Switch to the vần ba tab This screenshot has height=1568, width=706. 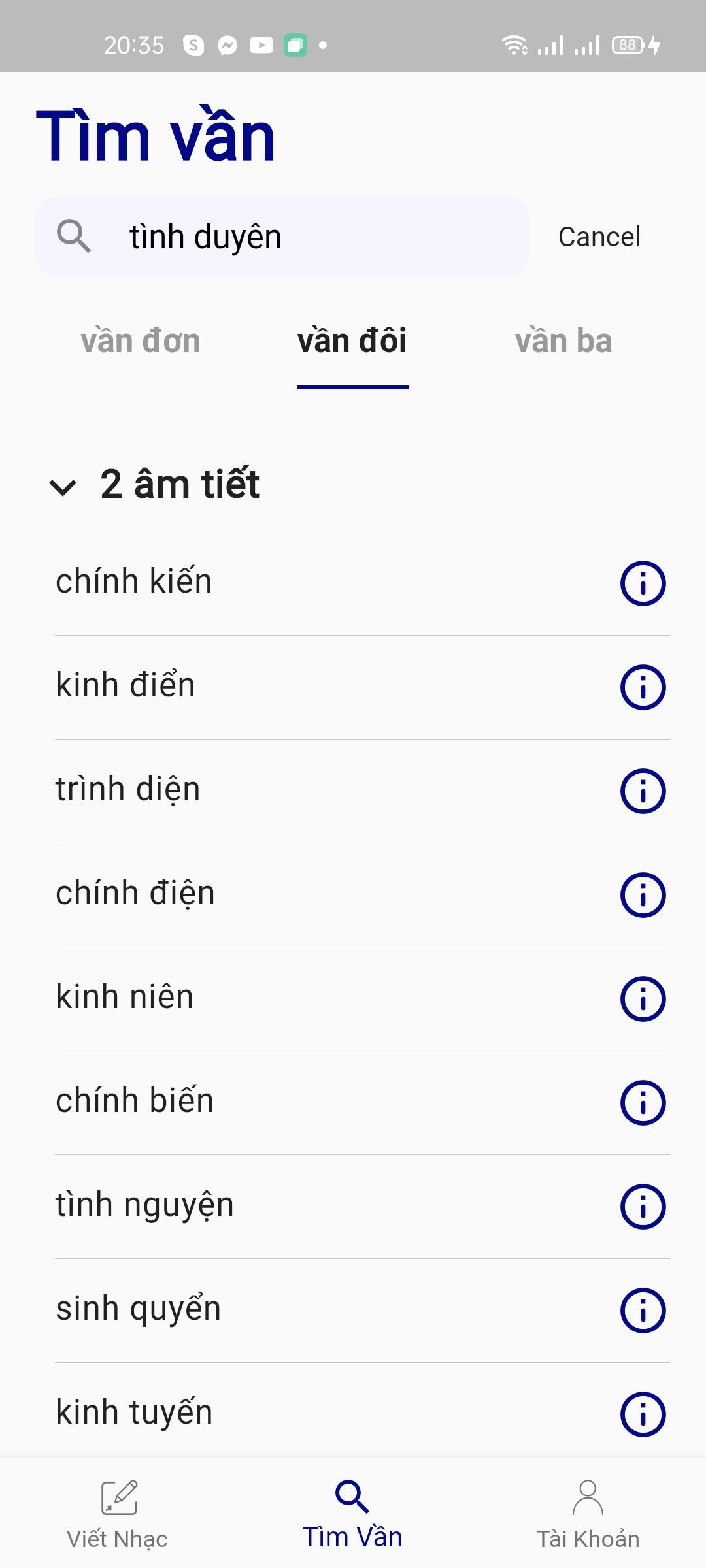point(563,341)
